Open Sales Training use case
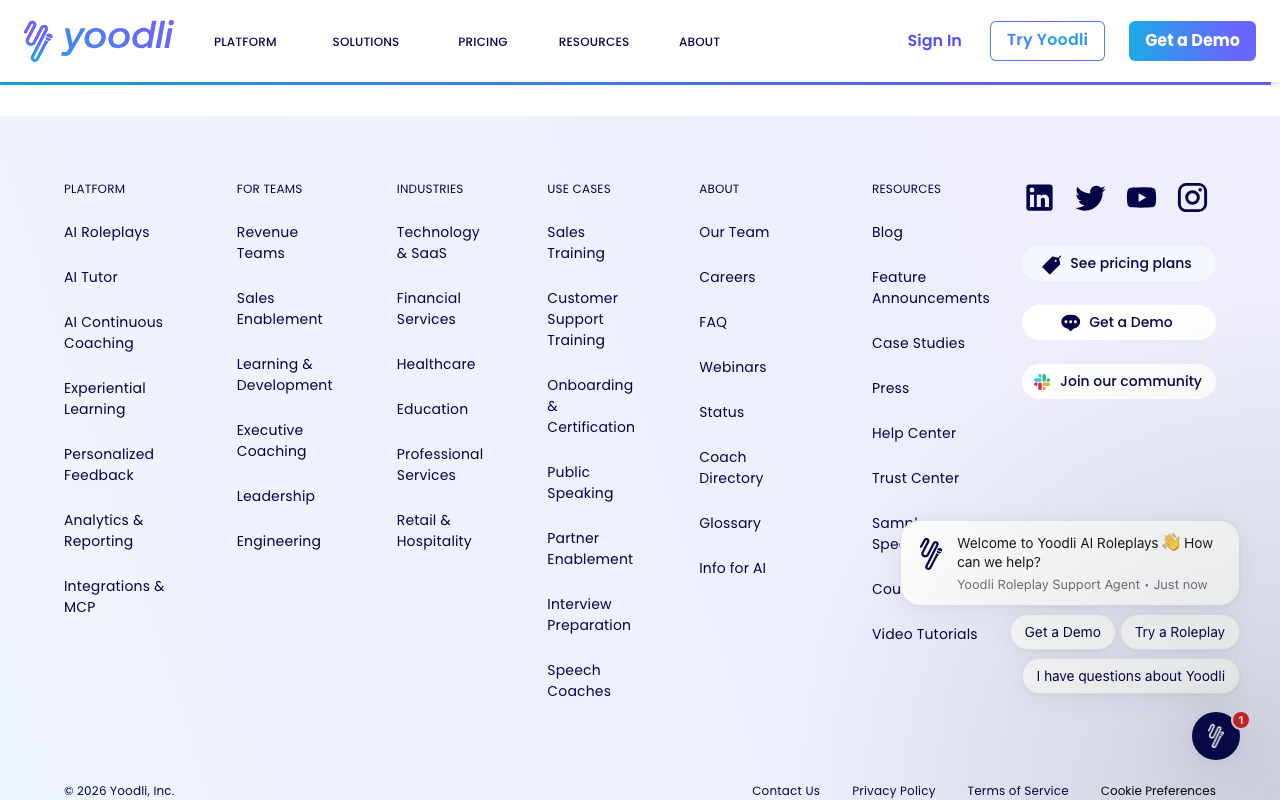 pyautogui.click(x=576, y=243)
